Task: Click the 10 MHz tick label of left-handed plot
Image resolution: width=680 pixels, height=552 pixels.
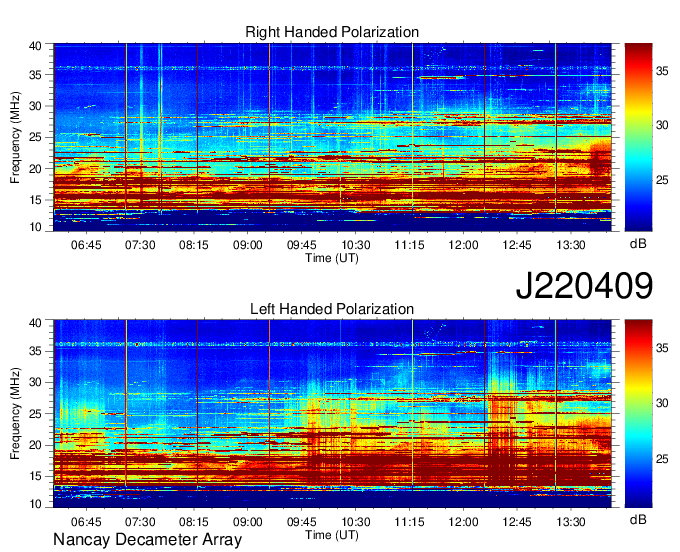Action: point(36,504)
